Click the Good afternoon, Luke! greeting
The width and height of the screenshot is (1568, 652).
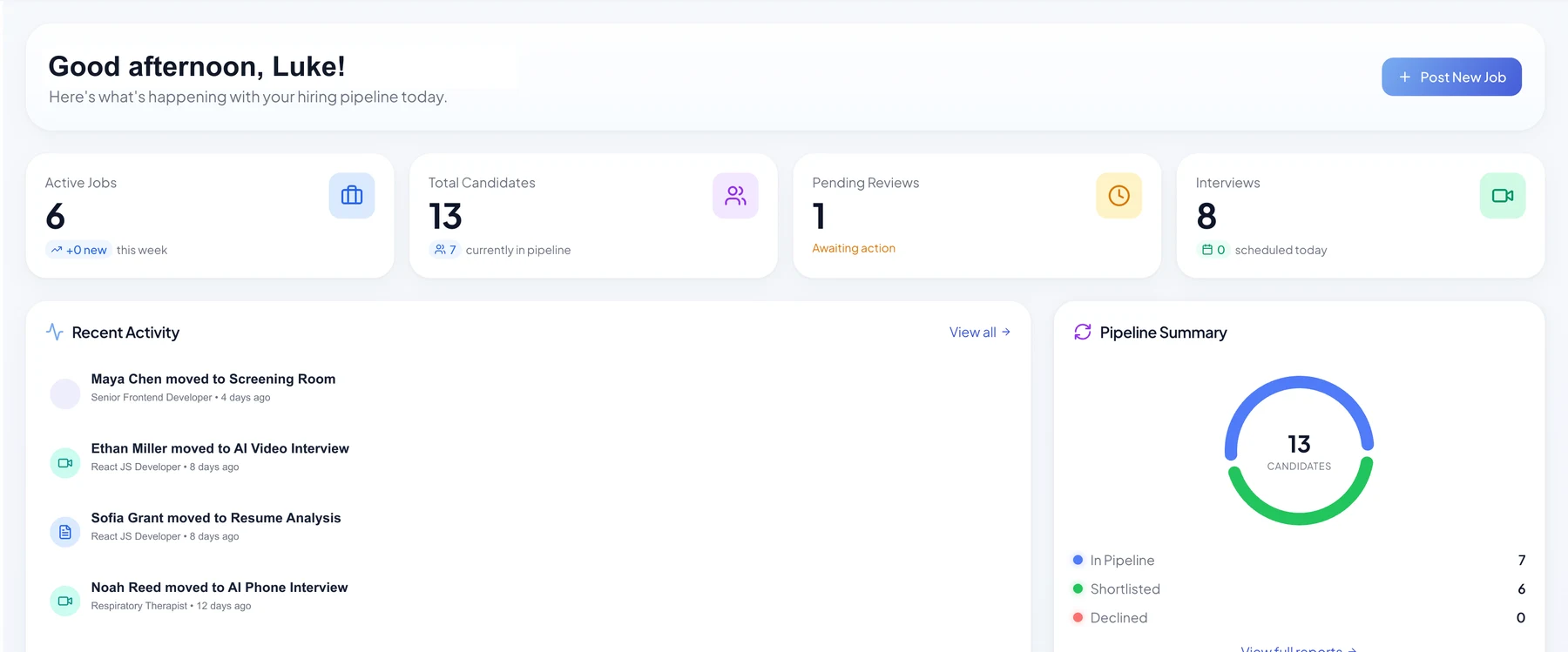pos(197,66)
